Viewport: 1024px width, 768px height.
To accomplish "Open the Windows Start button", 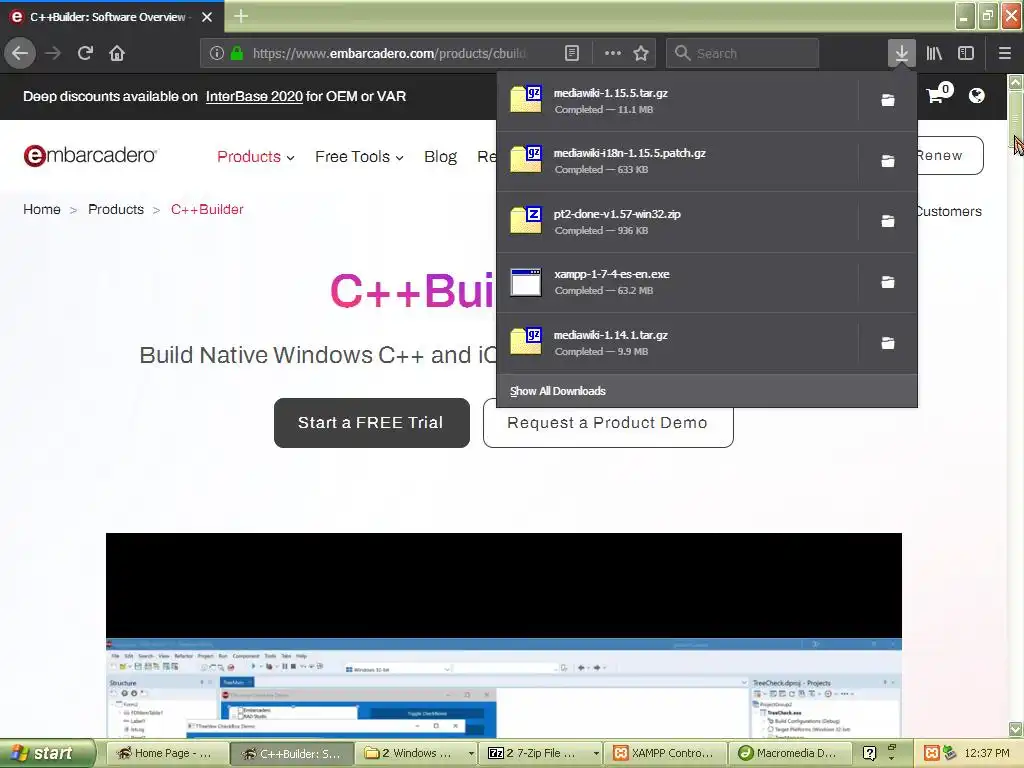I will pyautogui.click(x=46, y=753).
